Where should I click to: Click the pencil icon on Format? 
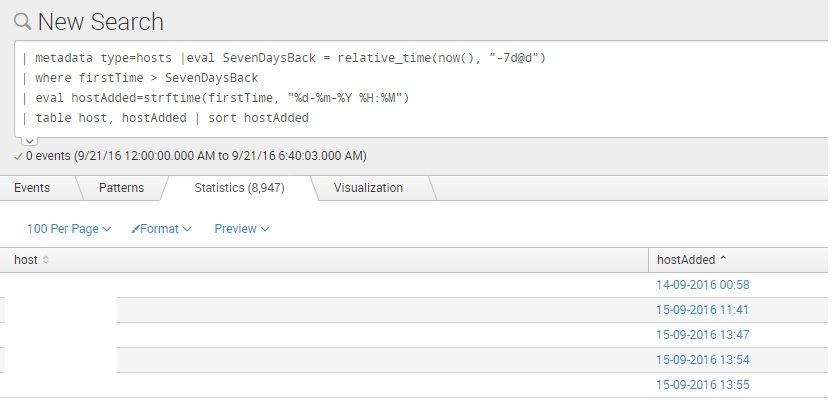(135, 229)
